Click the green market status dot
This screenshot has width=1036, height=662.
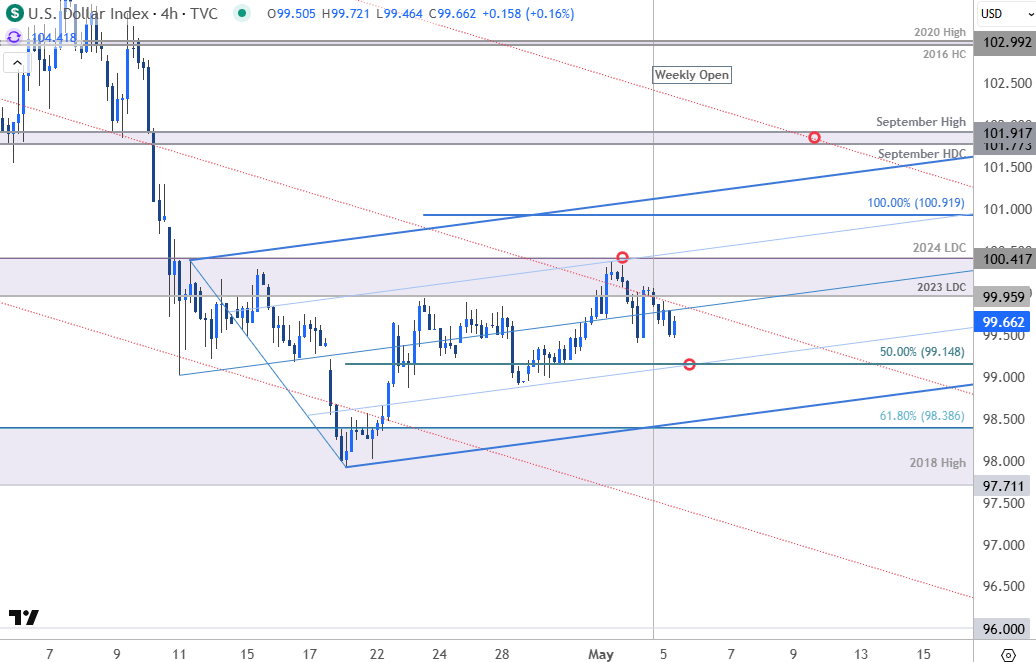[242, 13]
